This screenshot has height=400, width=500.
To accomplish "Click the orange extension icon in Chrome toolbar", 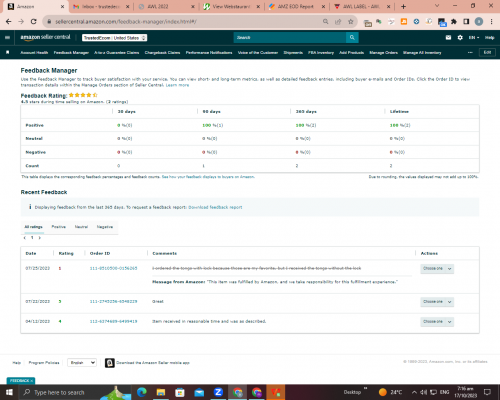I will pyautogui.click(x=404, y=22).
